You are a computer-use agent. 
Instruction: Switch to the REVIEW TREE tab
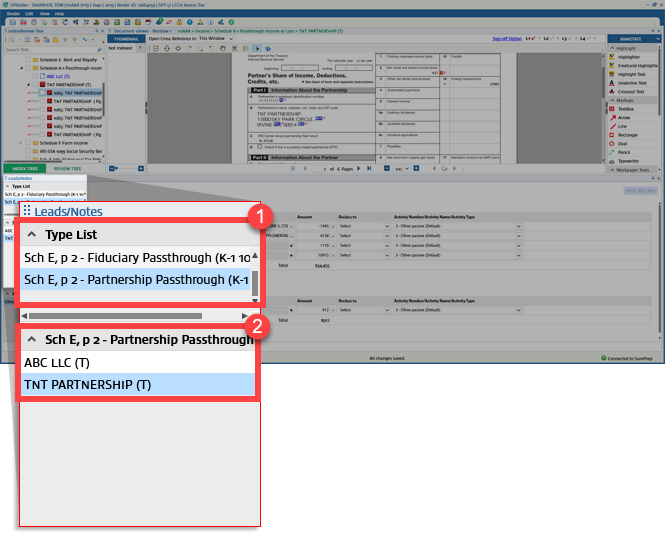(68, 169)
